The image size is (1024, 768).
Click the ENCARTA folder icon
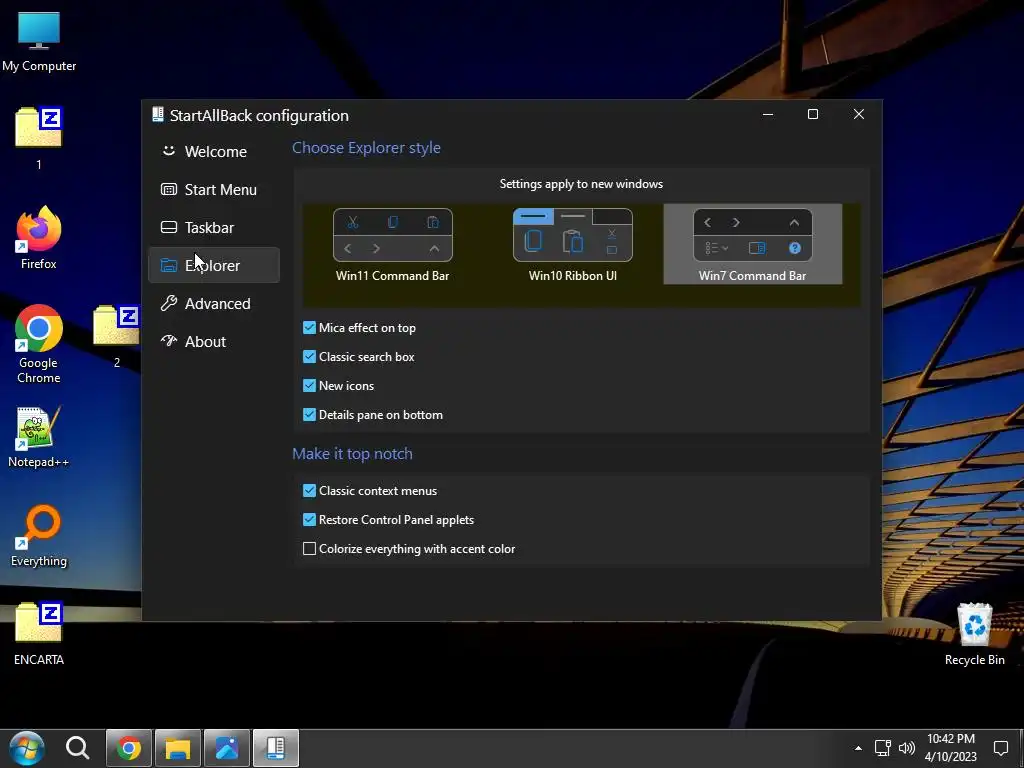[39, 633]
